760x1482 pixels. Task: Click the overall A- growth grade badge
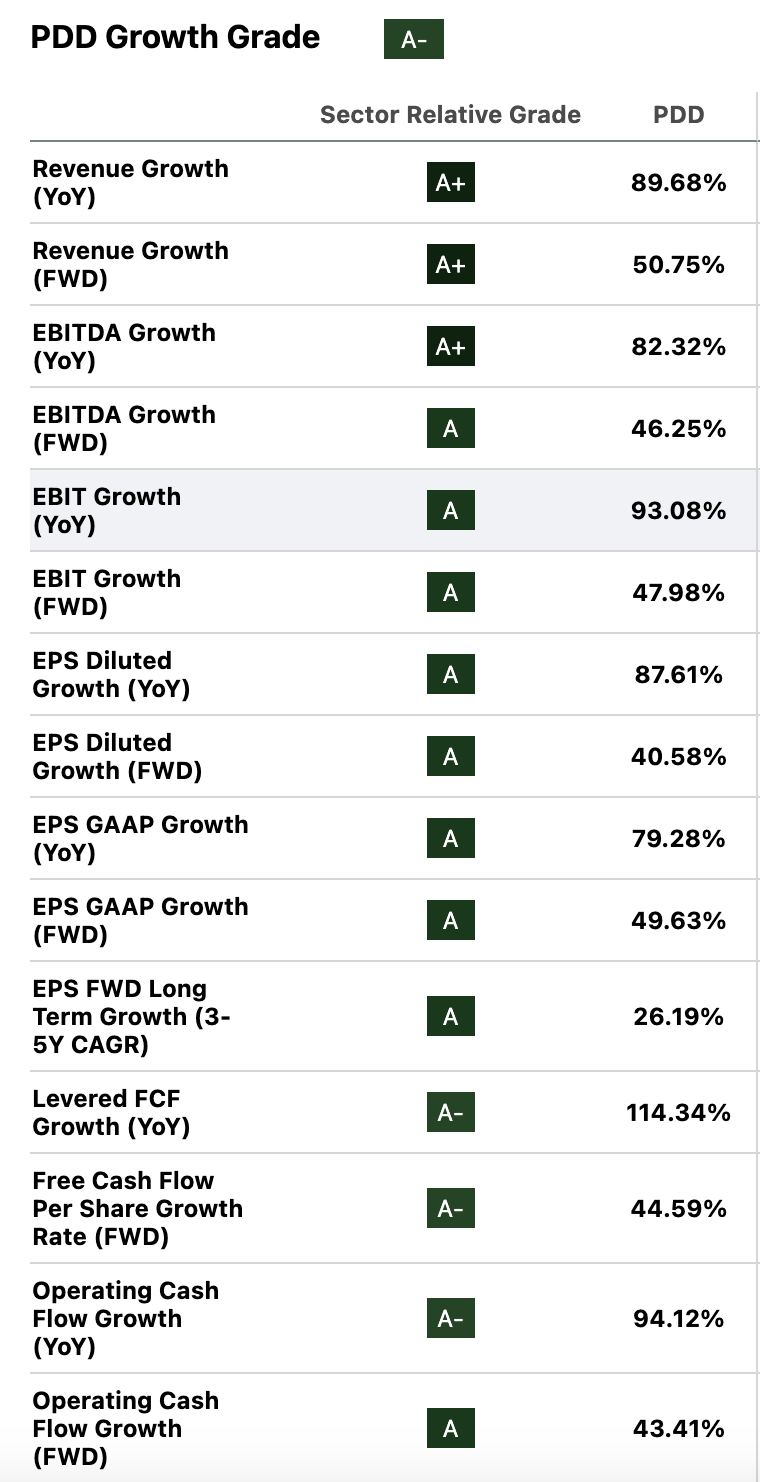(413, 39)
